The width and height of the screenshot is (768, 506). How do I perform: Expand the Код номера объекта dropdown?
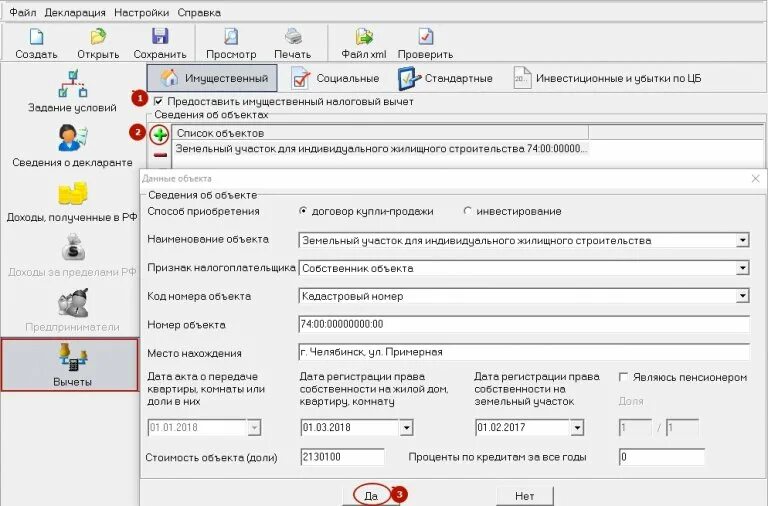(743, 296)
